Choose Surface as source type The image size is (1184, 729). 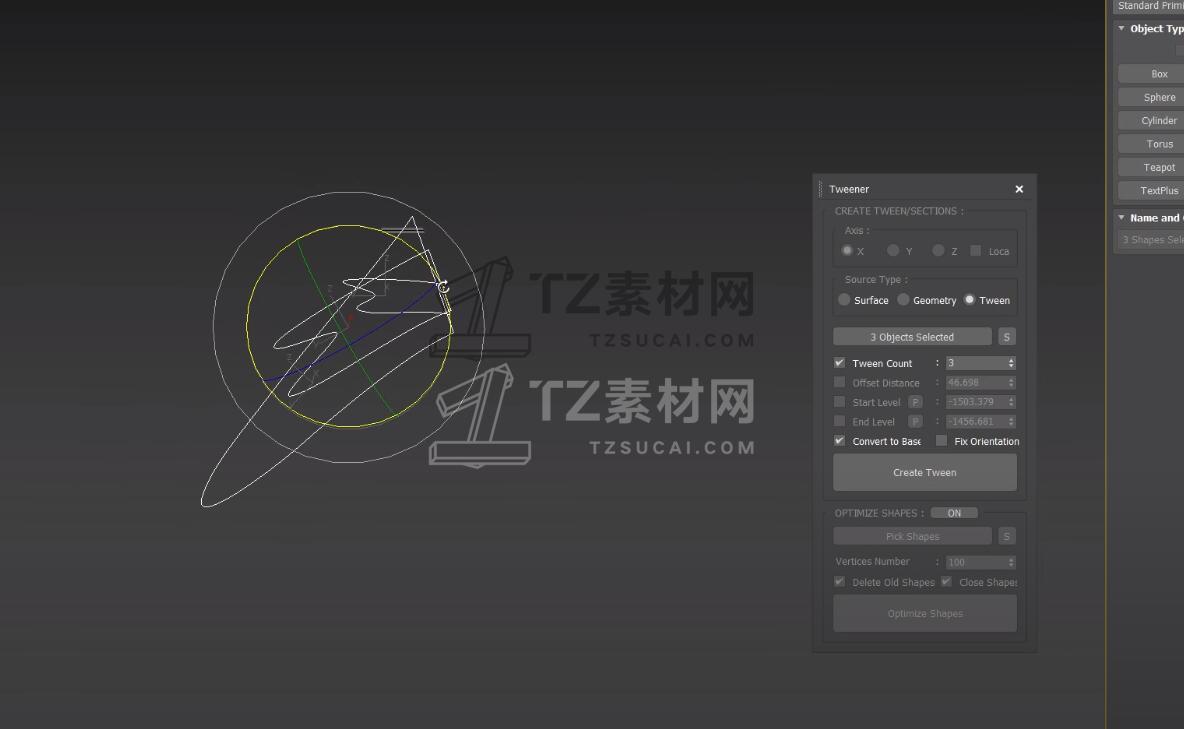[x=844, y=300]
